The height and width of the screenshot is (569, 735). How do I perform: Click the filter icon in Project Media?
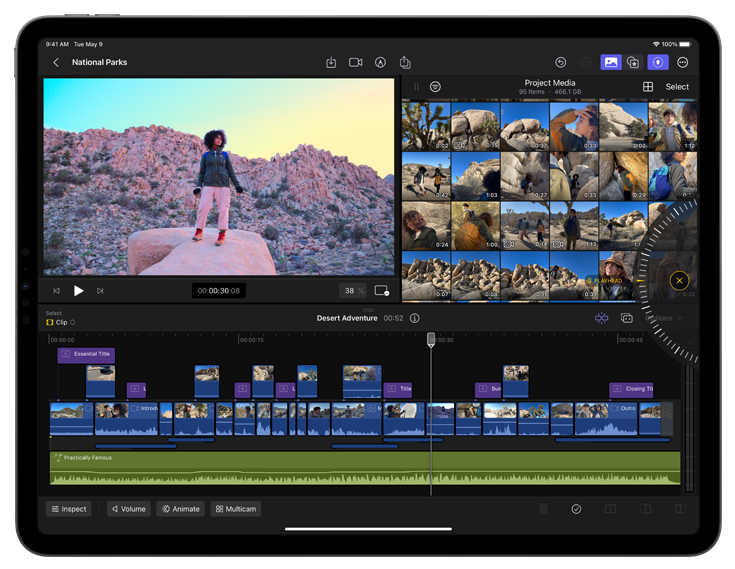(x=436, y=87)
